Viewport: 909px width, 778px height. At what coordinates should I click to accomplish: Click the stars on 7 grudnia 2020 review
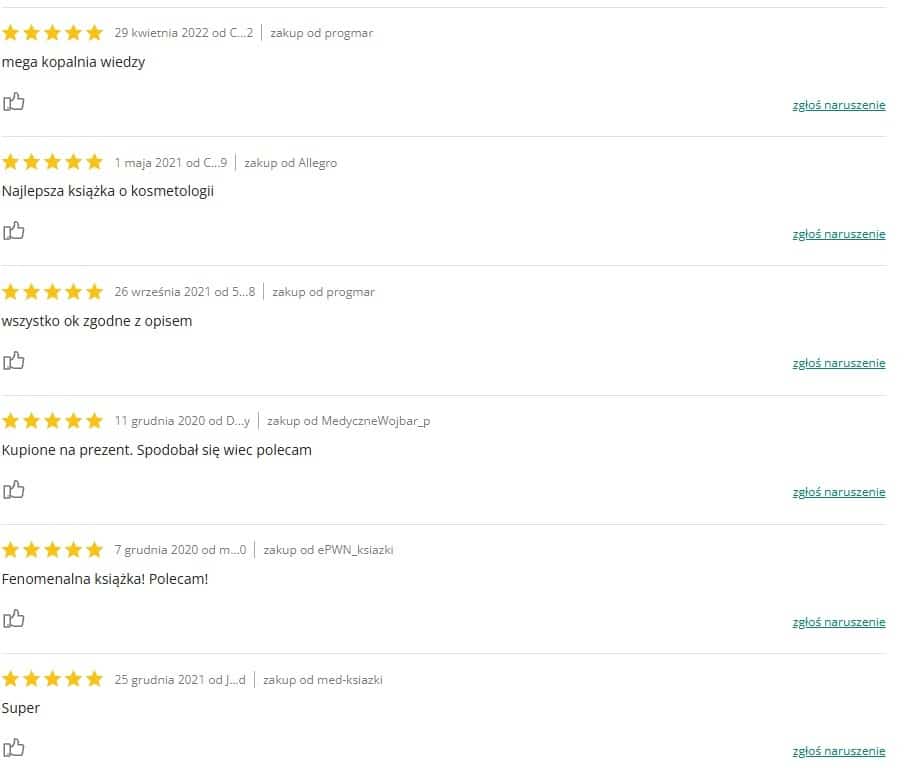(x=53, y=549)
